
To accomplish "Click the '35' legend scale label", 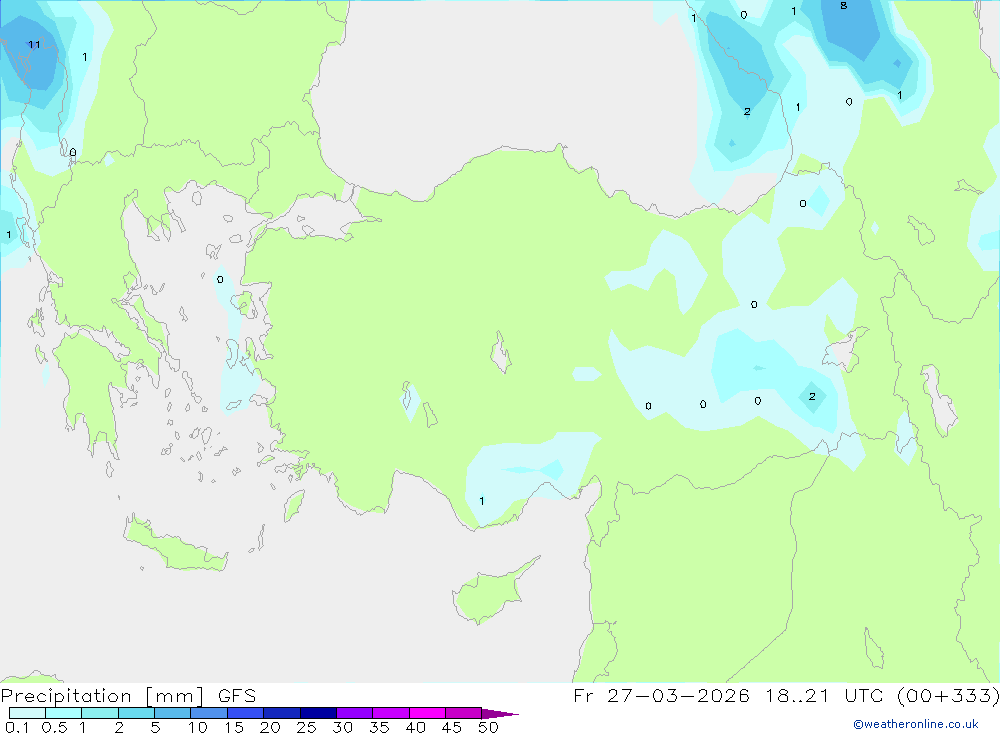I will click(379, 727).
